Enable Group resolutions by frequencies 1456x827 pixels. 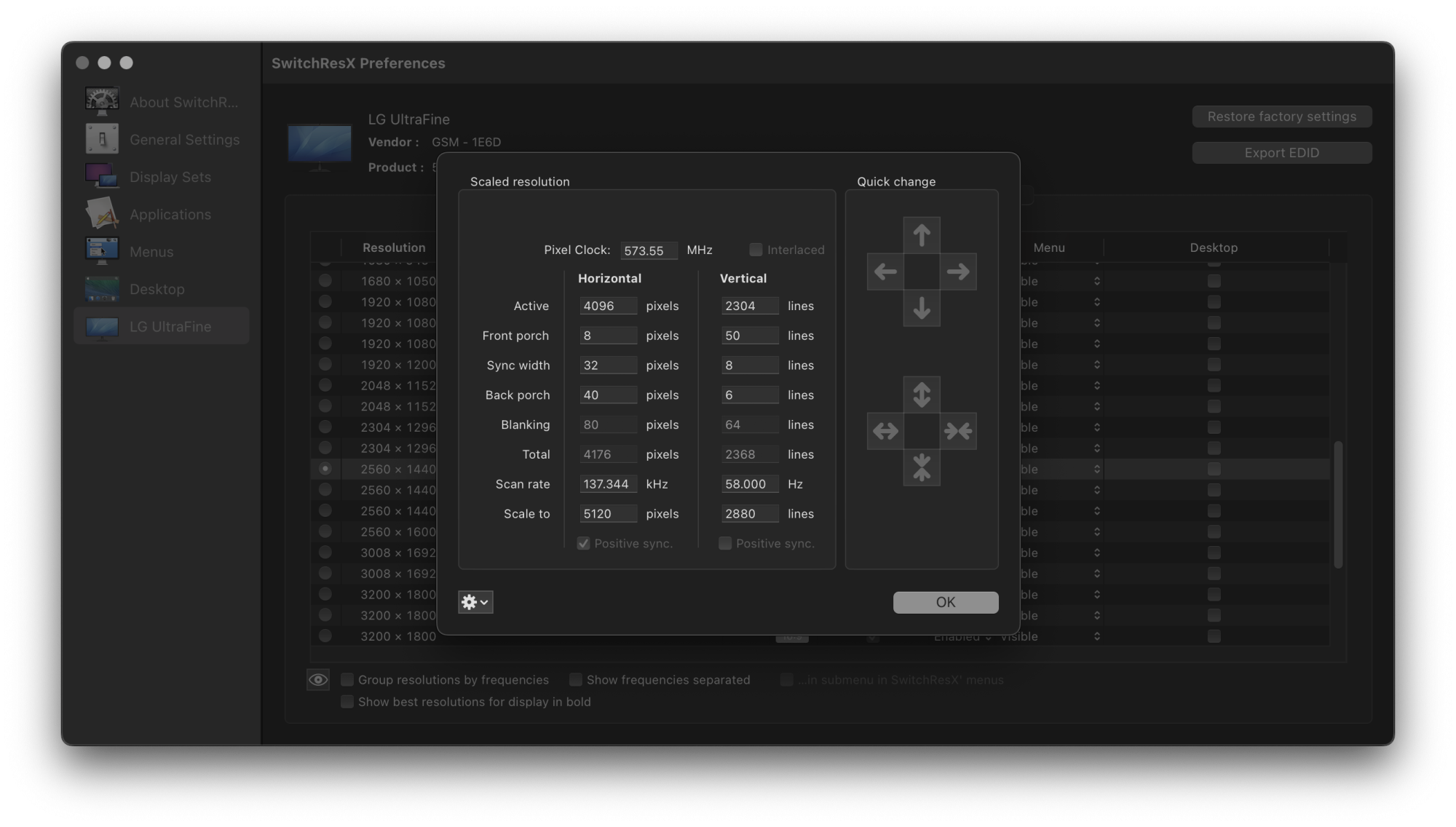347,679
